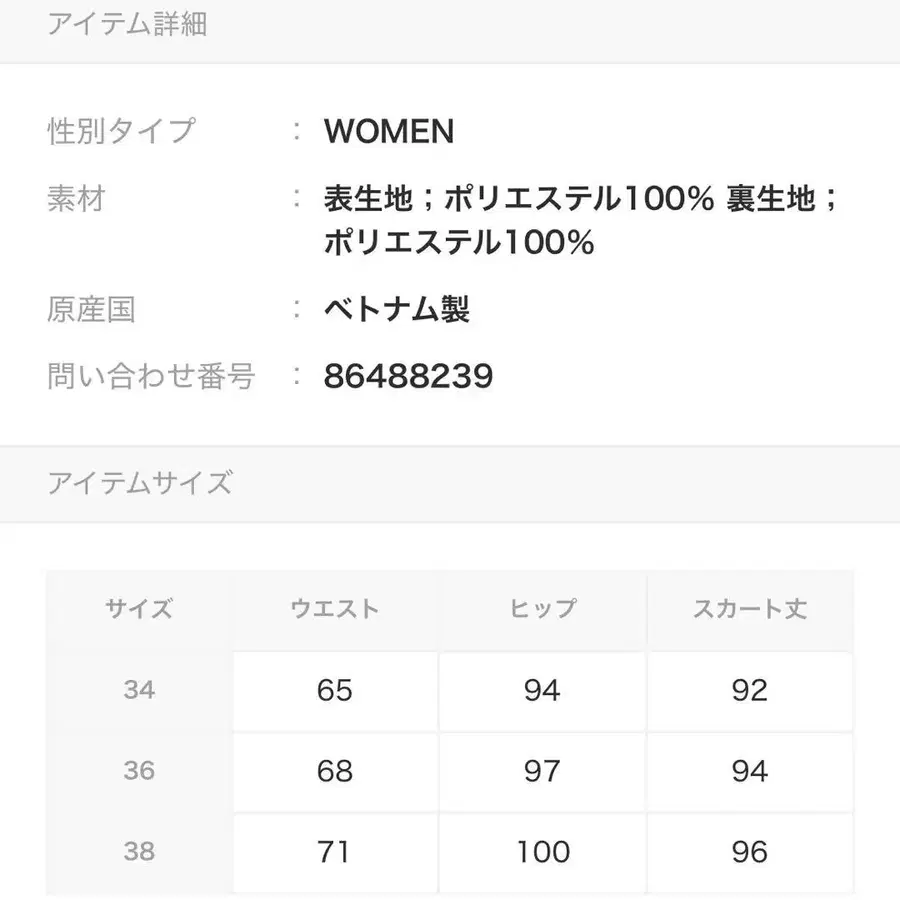Click the 素材 material label
The width and height of the screenshot is (900, 900).
point(76,199)
